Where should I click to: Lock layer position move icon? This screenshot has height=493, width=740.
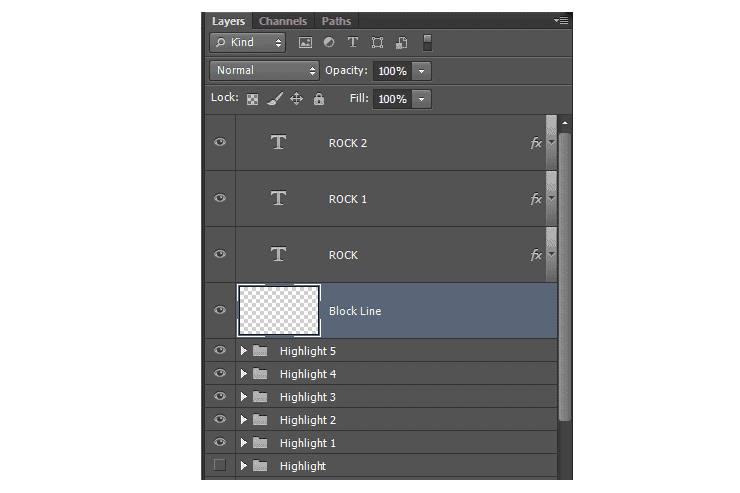point(296,99)
